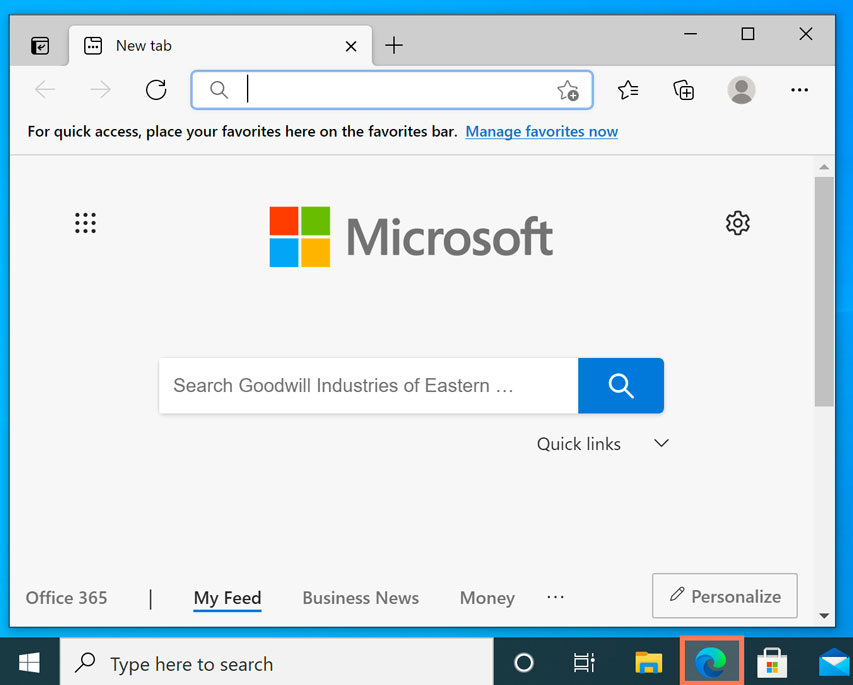Open the Favorites list icon on toolbar
Screen dimensions: 853x685
pyautogui.click(x=628, y=90)
